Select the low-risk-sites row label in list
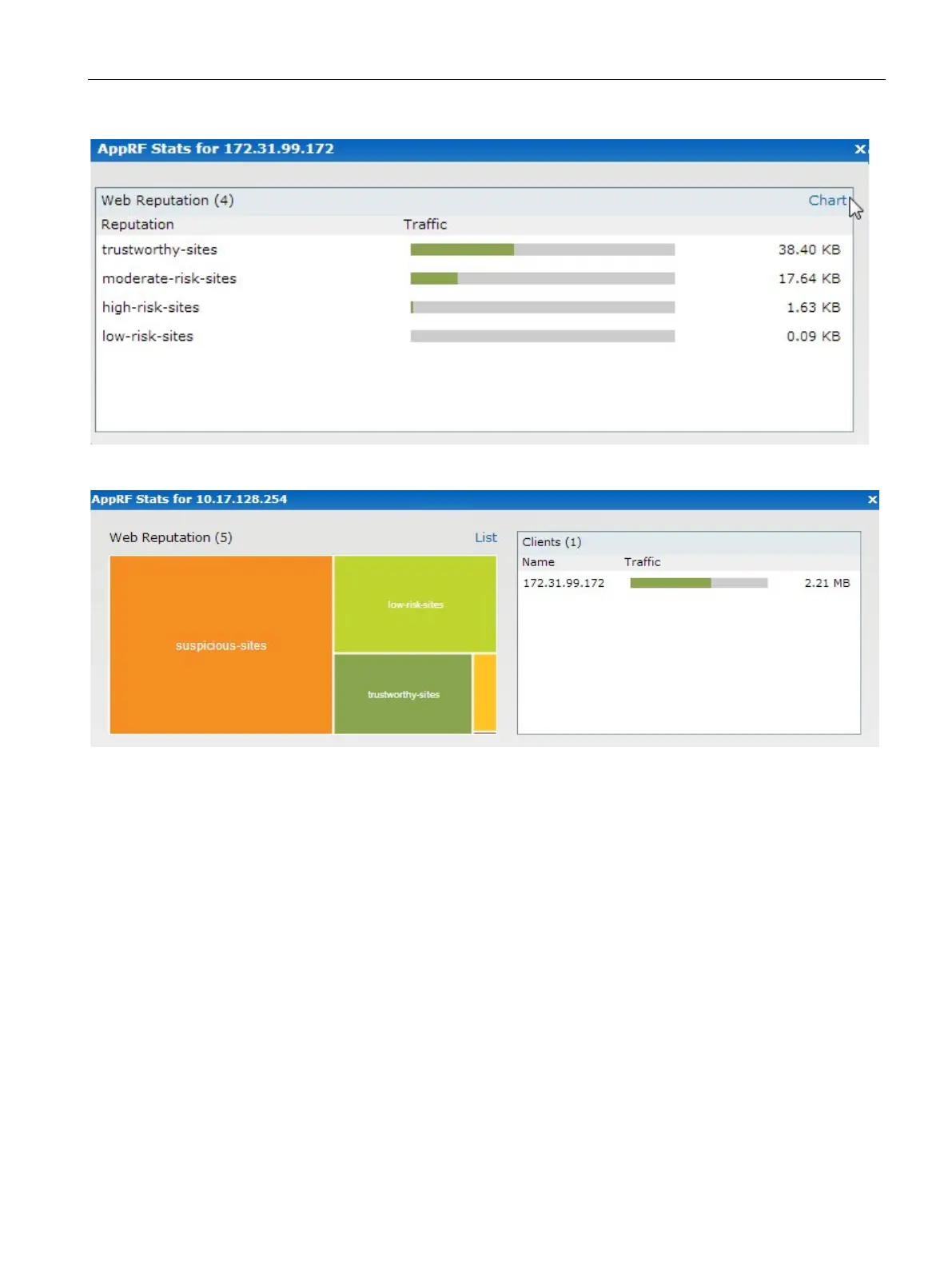Image resolution: width=952 pixels, height=1269 pixels. (147, 336)
